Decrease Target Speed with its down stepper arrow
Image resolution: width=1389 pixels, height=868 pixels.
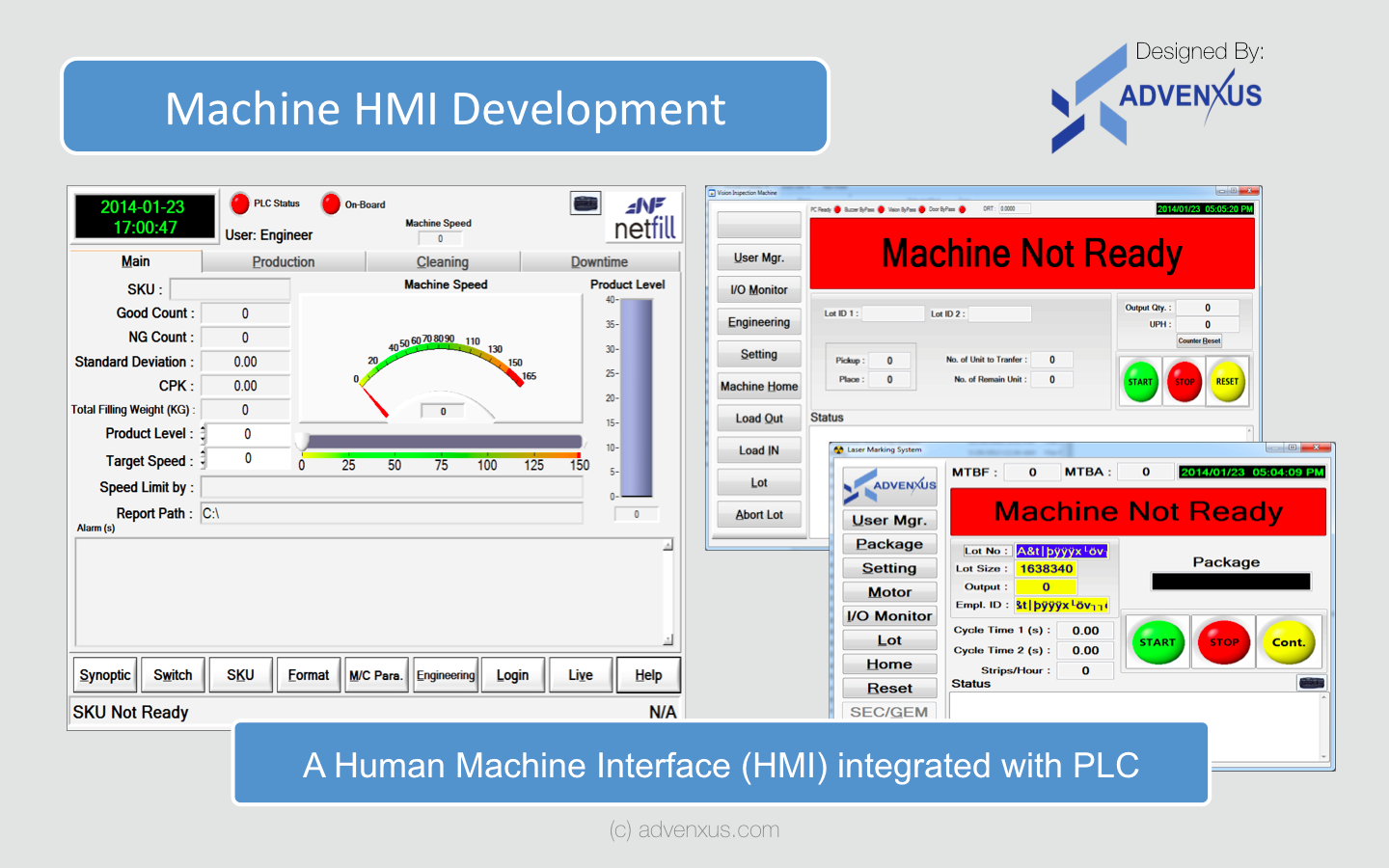click(204, 464)
